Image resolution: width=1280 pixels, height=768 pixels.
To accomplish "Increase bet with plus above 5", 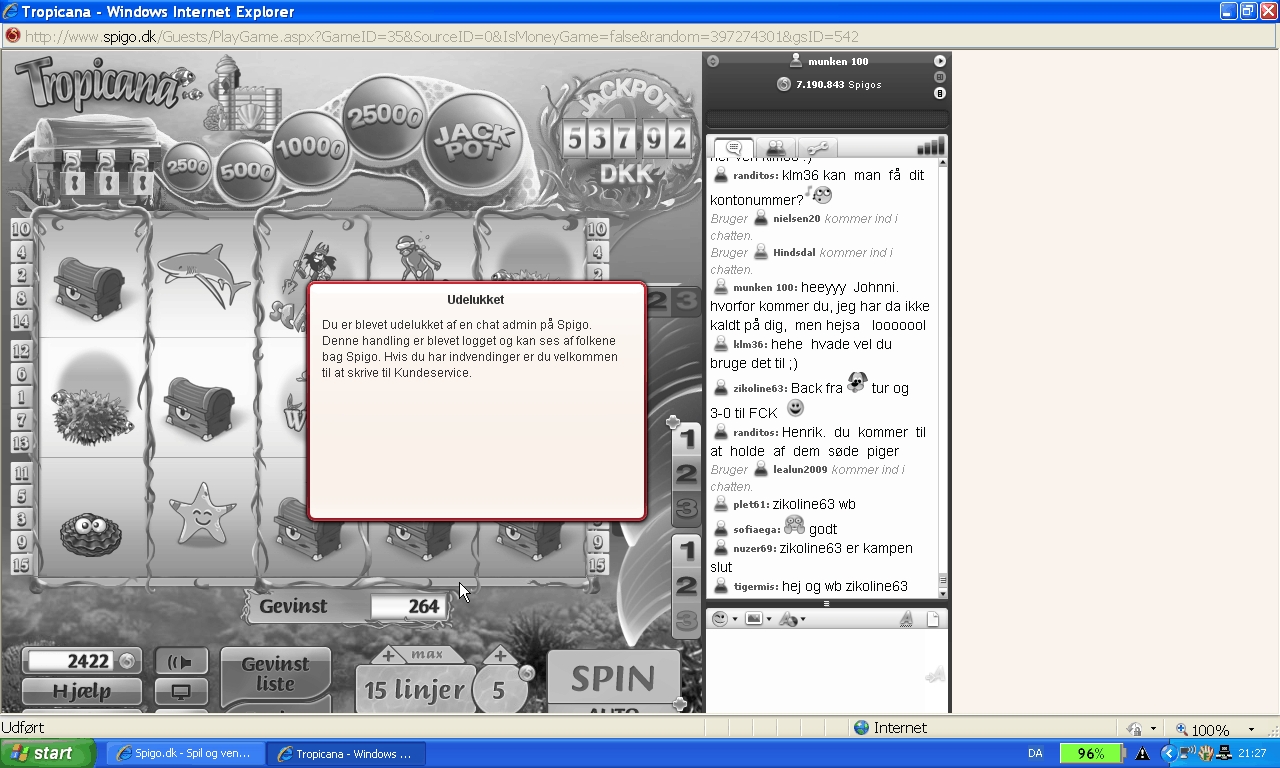I will [x=498, y=656].
